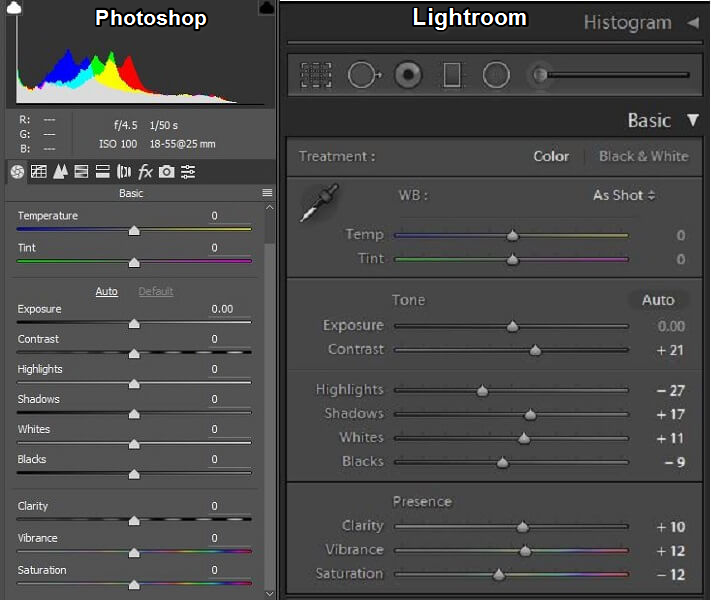Open the Camera Calibration camera icon

tap(166, 171)
